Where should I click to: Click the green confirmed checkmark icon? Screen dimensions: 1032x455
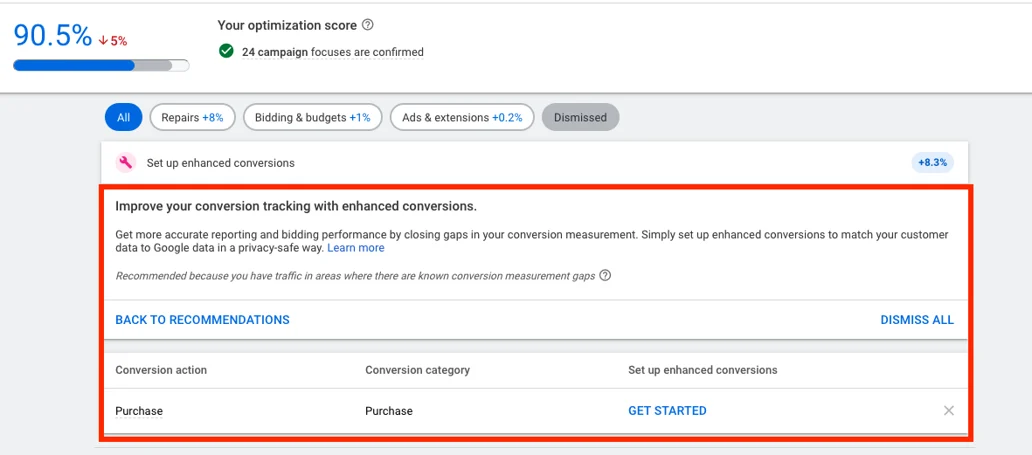pyautogui.click(x=227, y=51)
